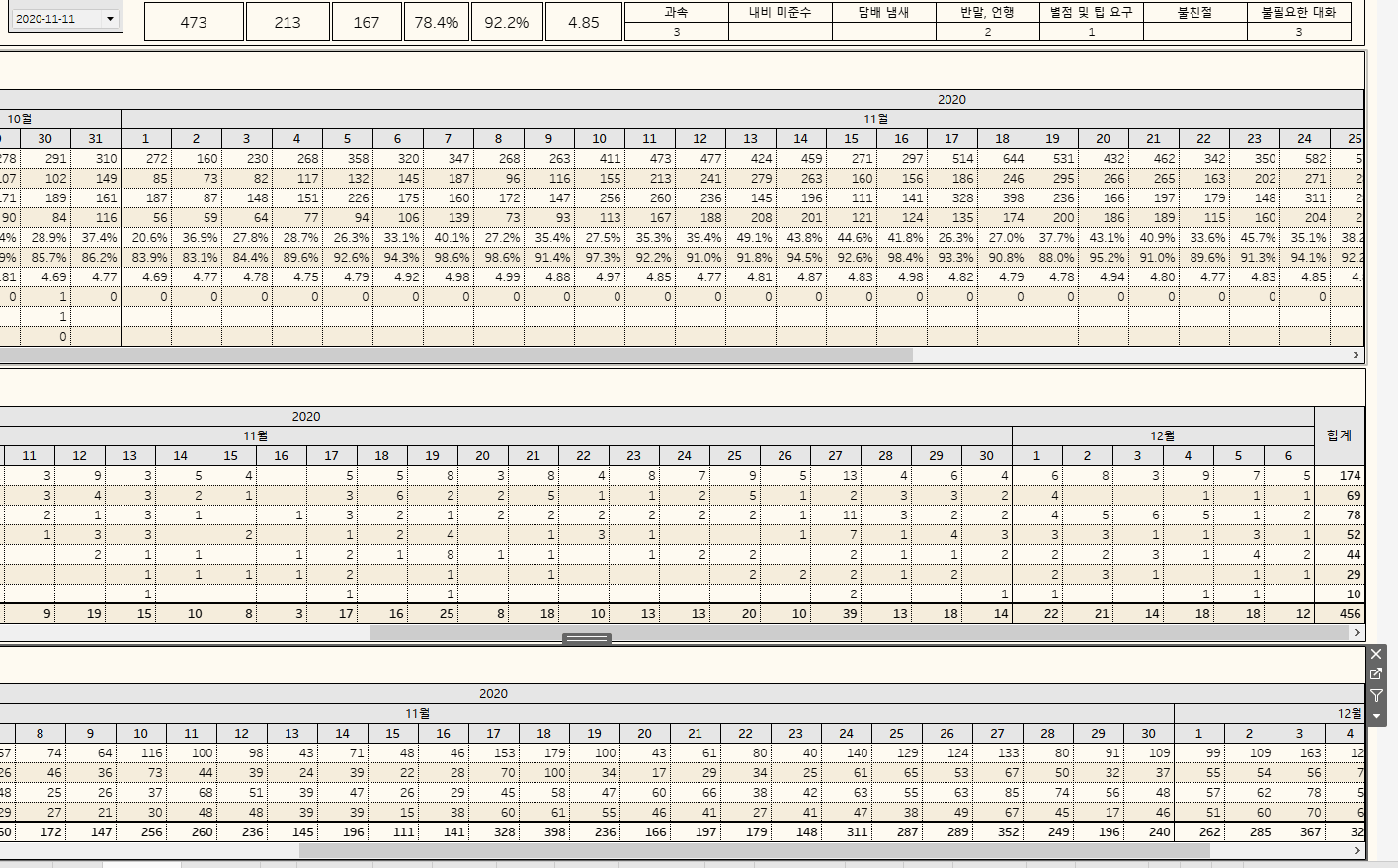
Task: Select the 473 summary value box
Action: click(x=193, y=21)
